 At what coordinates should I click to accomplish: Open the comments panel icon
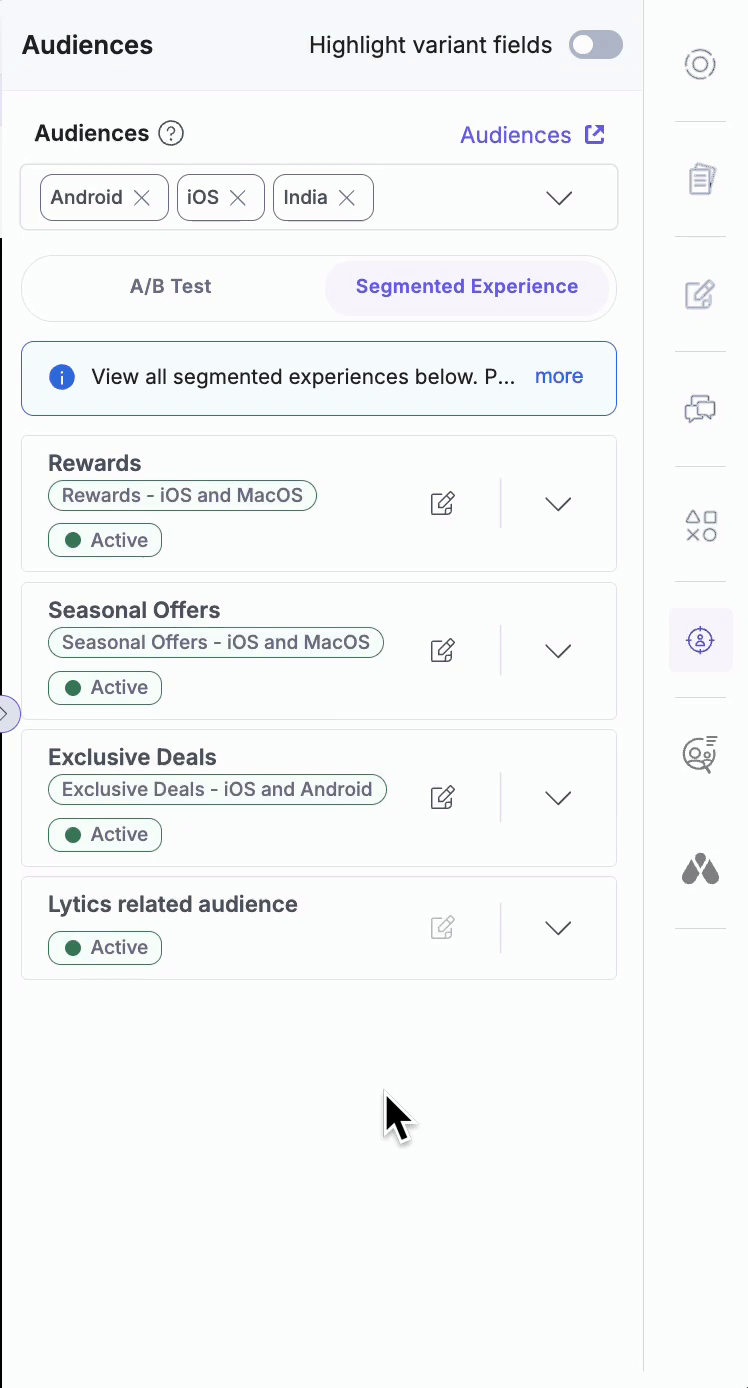pyautogui.click(x=700, y=409)
